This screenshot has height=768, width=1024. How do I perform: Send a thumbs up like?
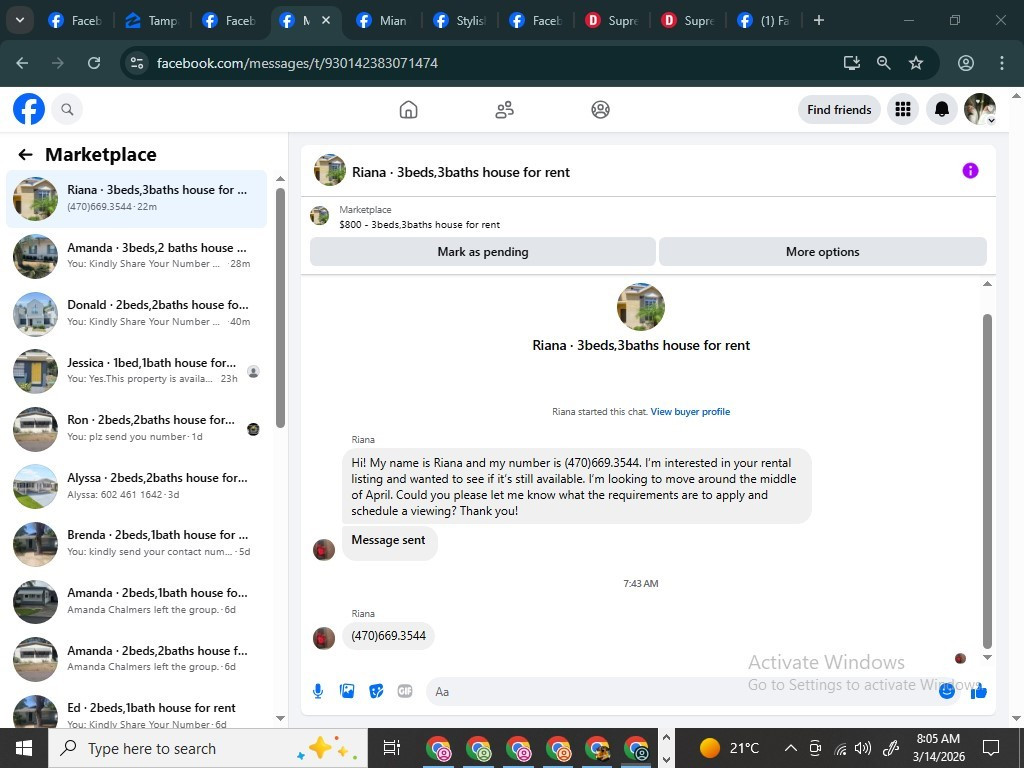tap(978, 691)
